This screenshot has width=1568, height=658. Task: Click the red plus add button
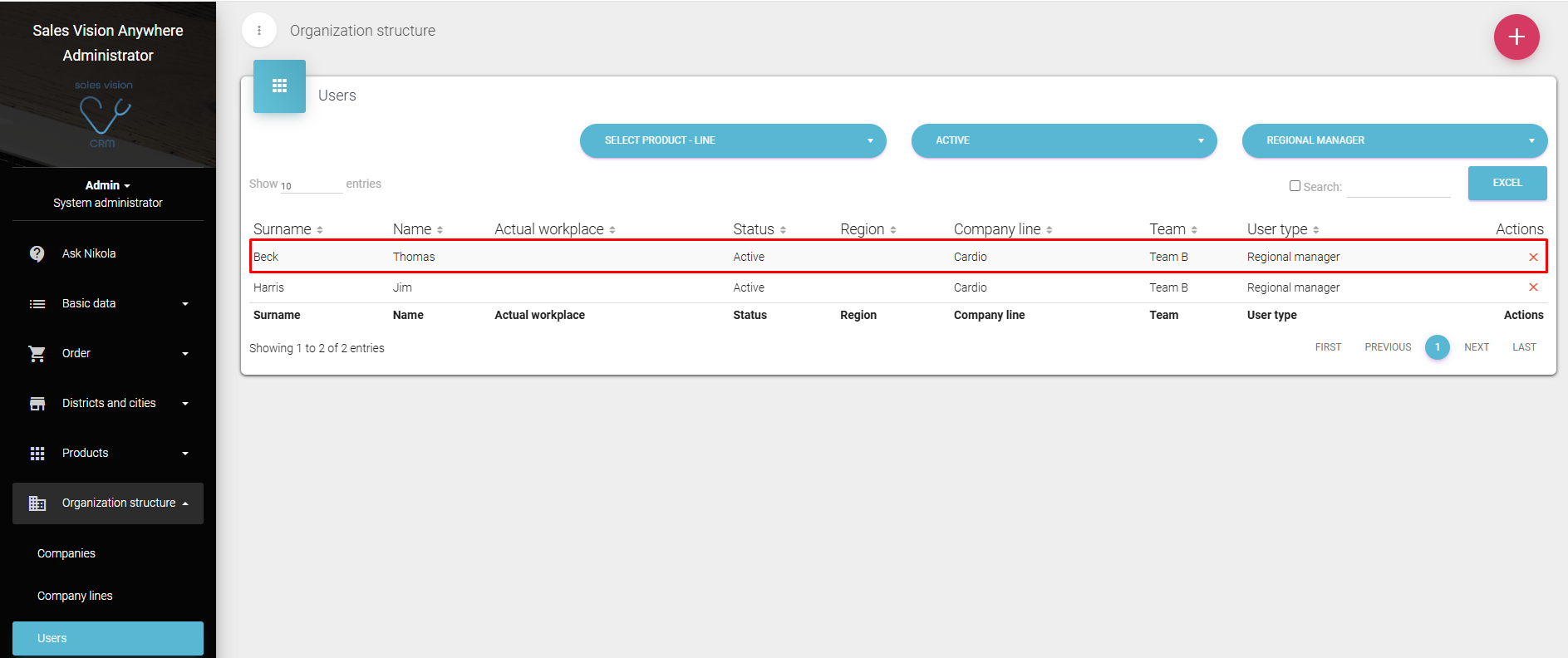1516,37
